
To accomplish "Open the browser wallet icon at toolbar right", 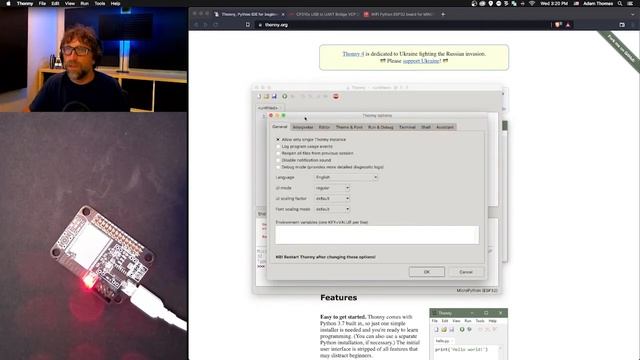I will coord(622,25).
